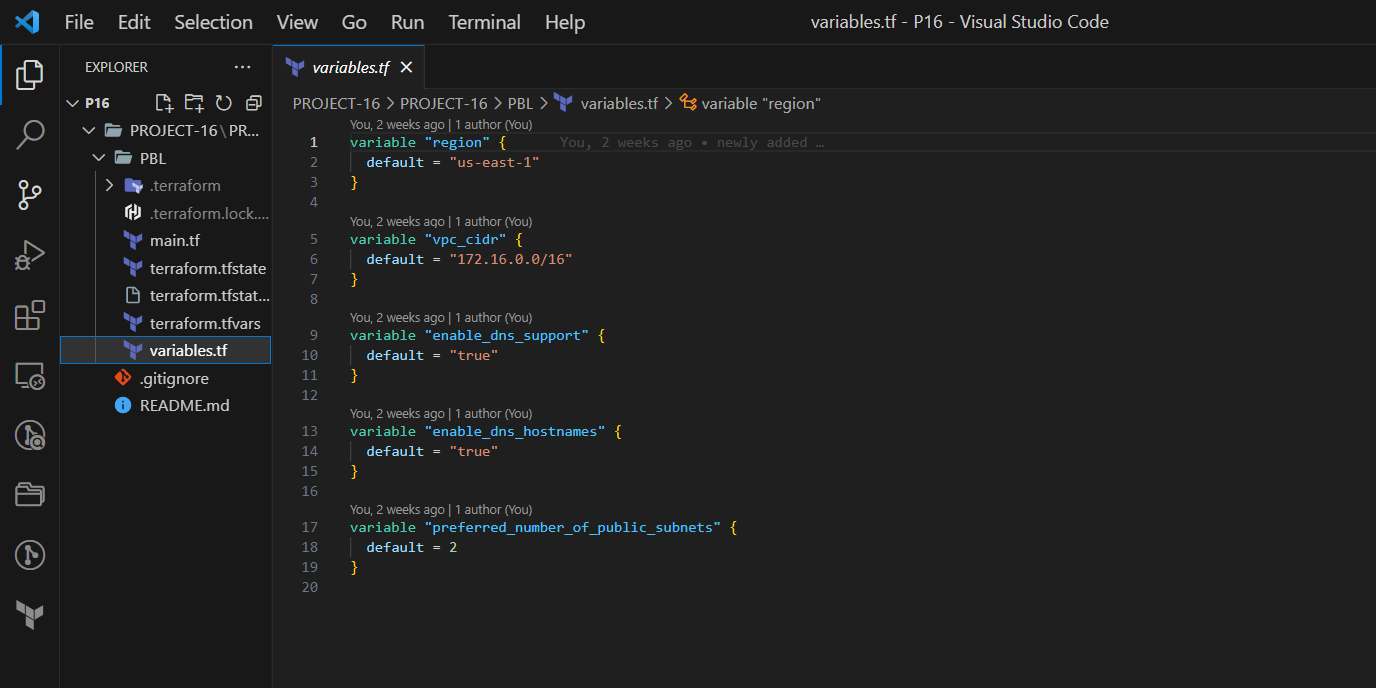
Task: Expand the .terraform folder
Action: pos(110,185)
